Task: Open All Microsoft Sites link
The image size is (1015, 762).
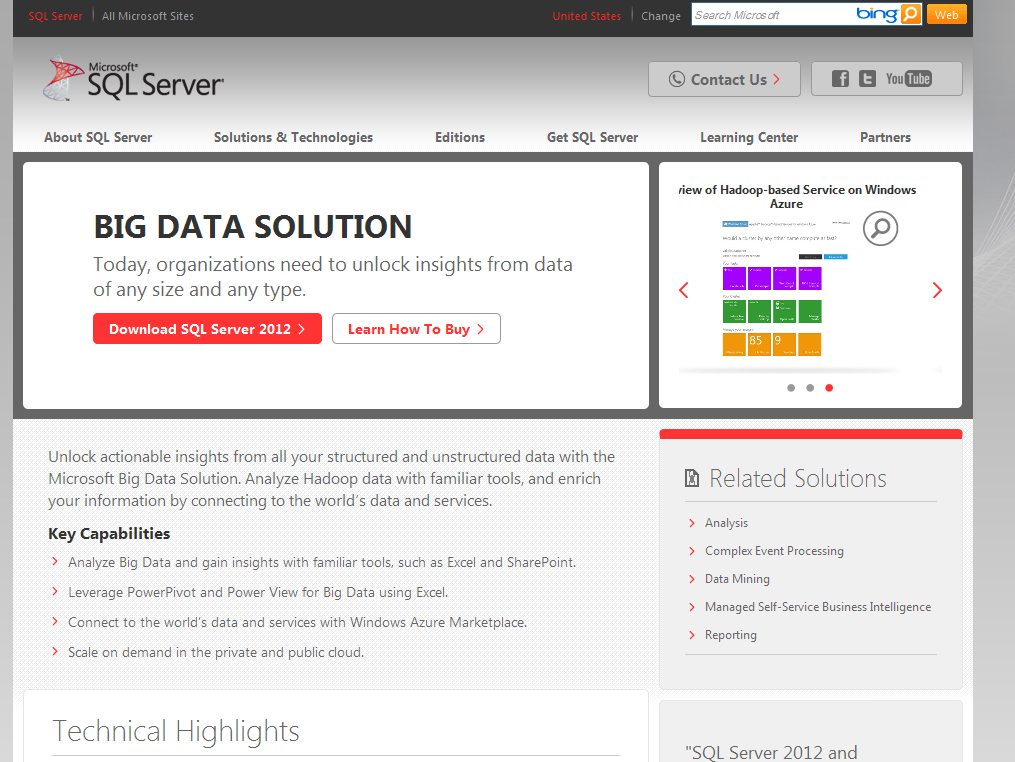Action: (148, 16)
